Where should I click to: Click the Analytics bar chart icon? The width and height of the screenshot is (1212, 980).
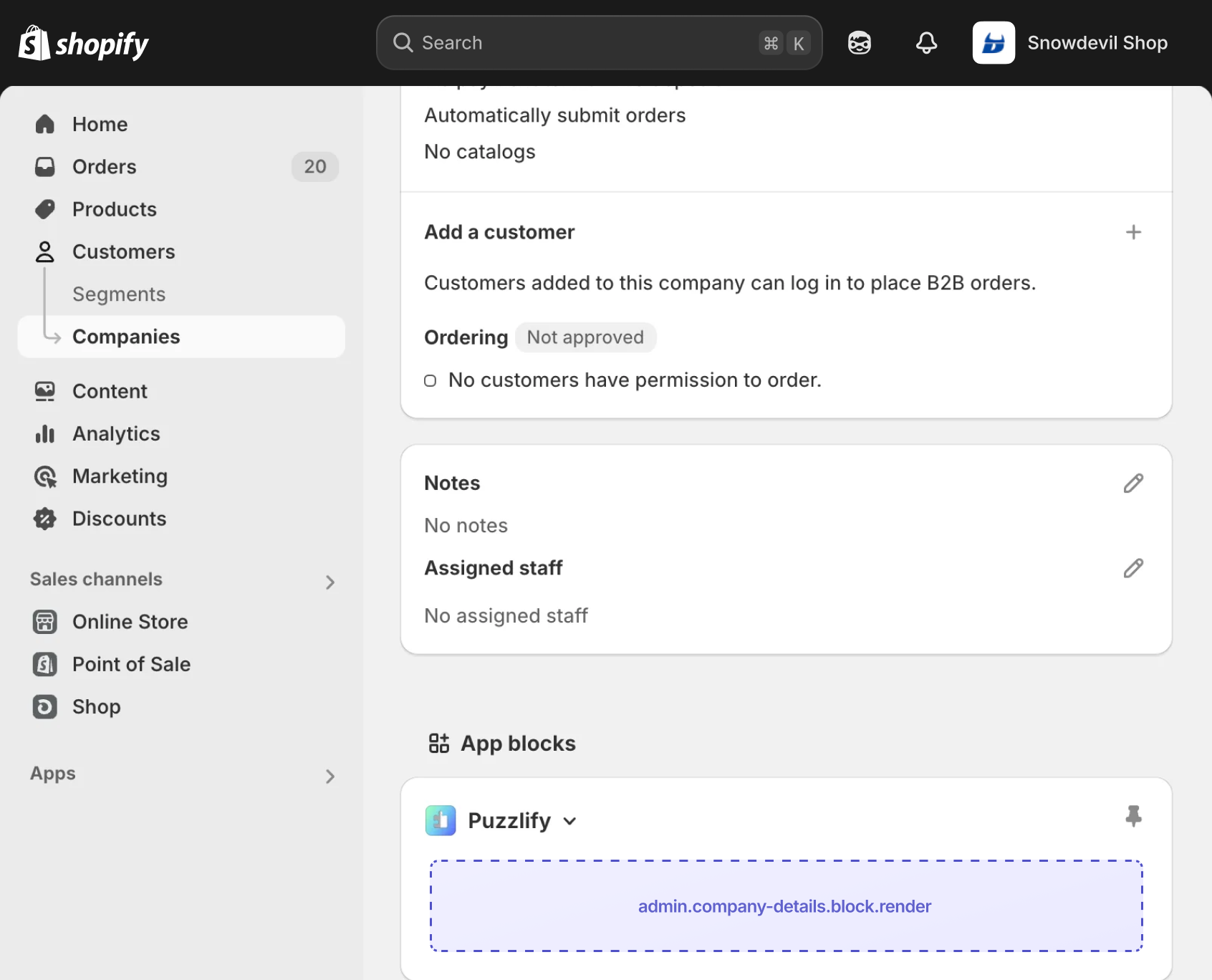[45, 433]
